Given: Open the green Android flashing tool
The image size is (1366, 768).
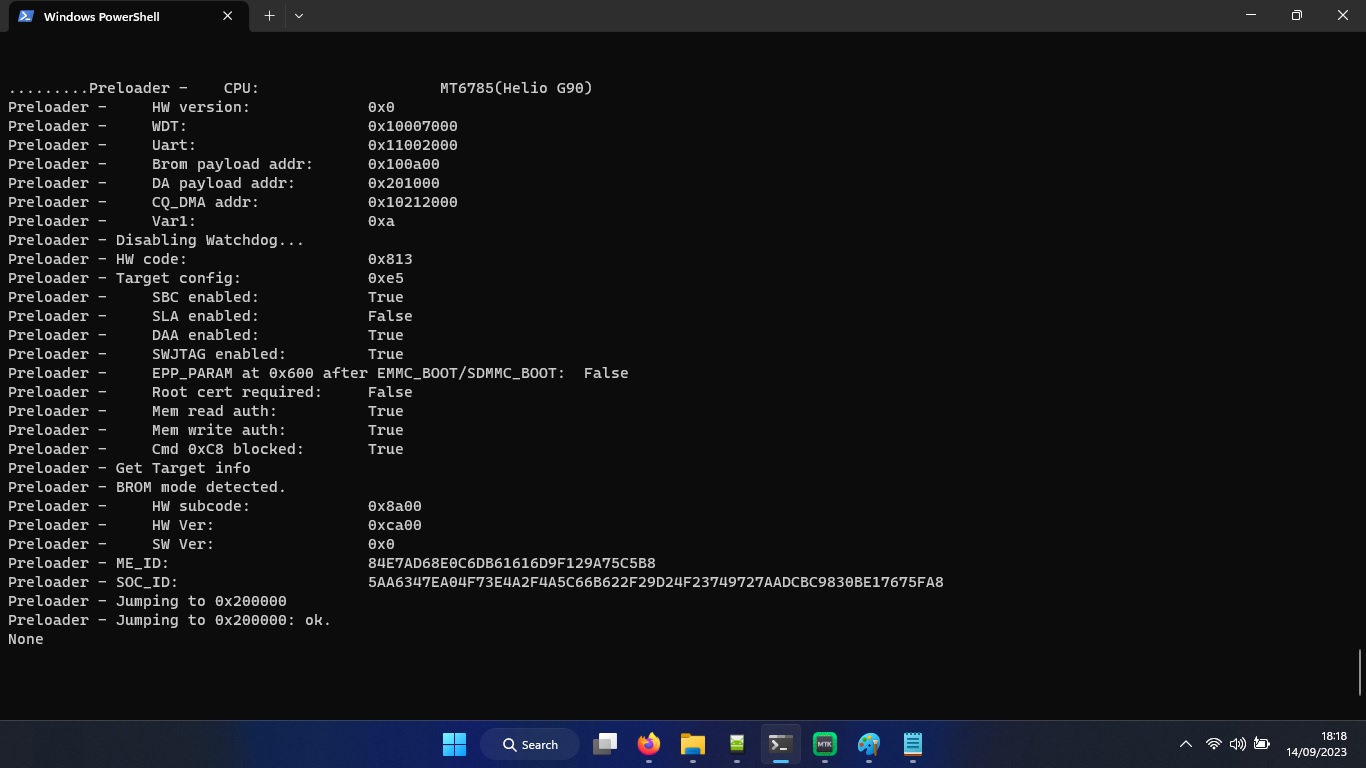Looking at the screenshot, I should (737, 744).
